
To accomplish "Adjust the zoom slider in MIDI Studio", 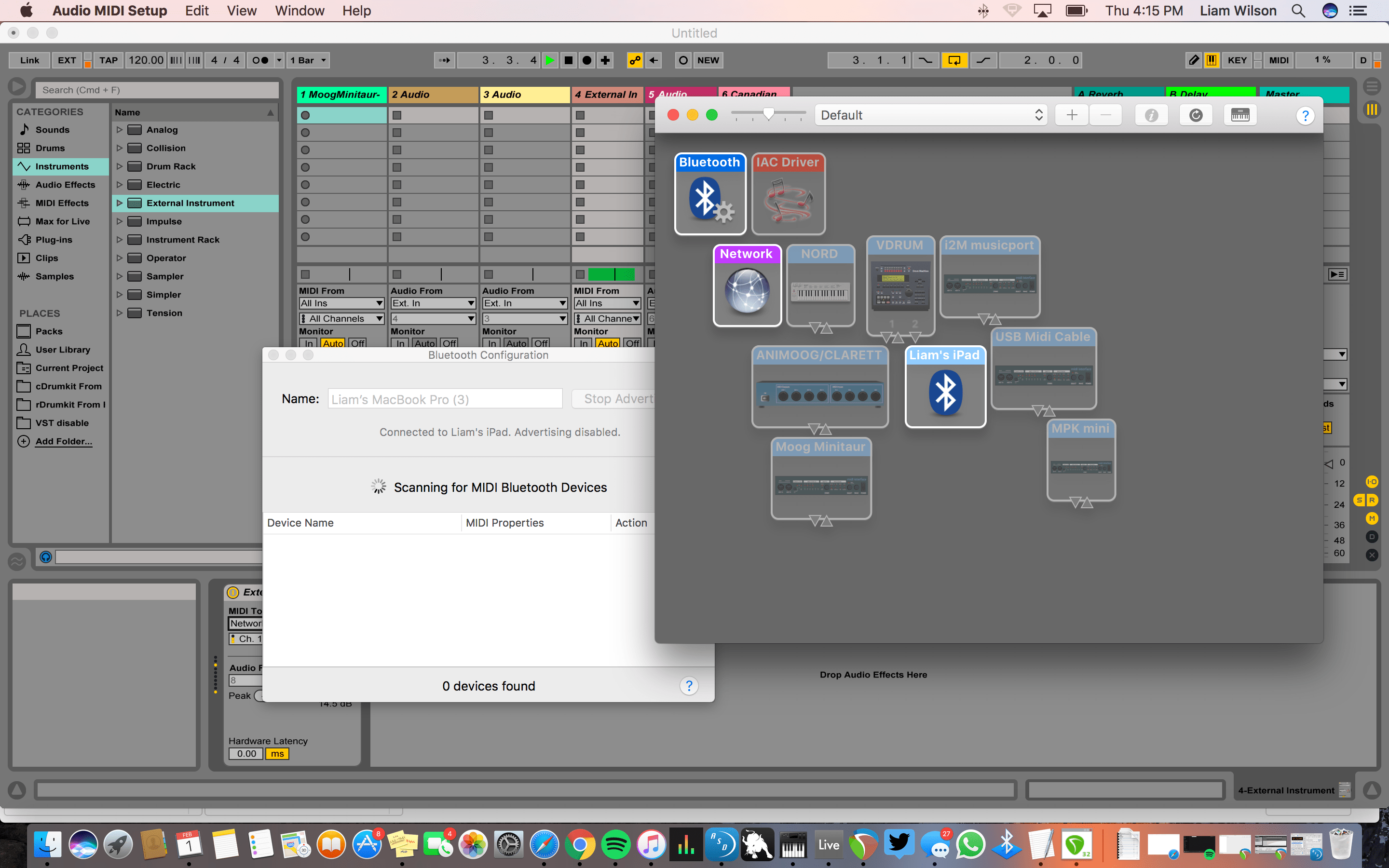I will [770, 114].
